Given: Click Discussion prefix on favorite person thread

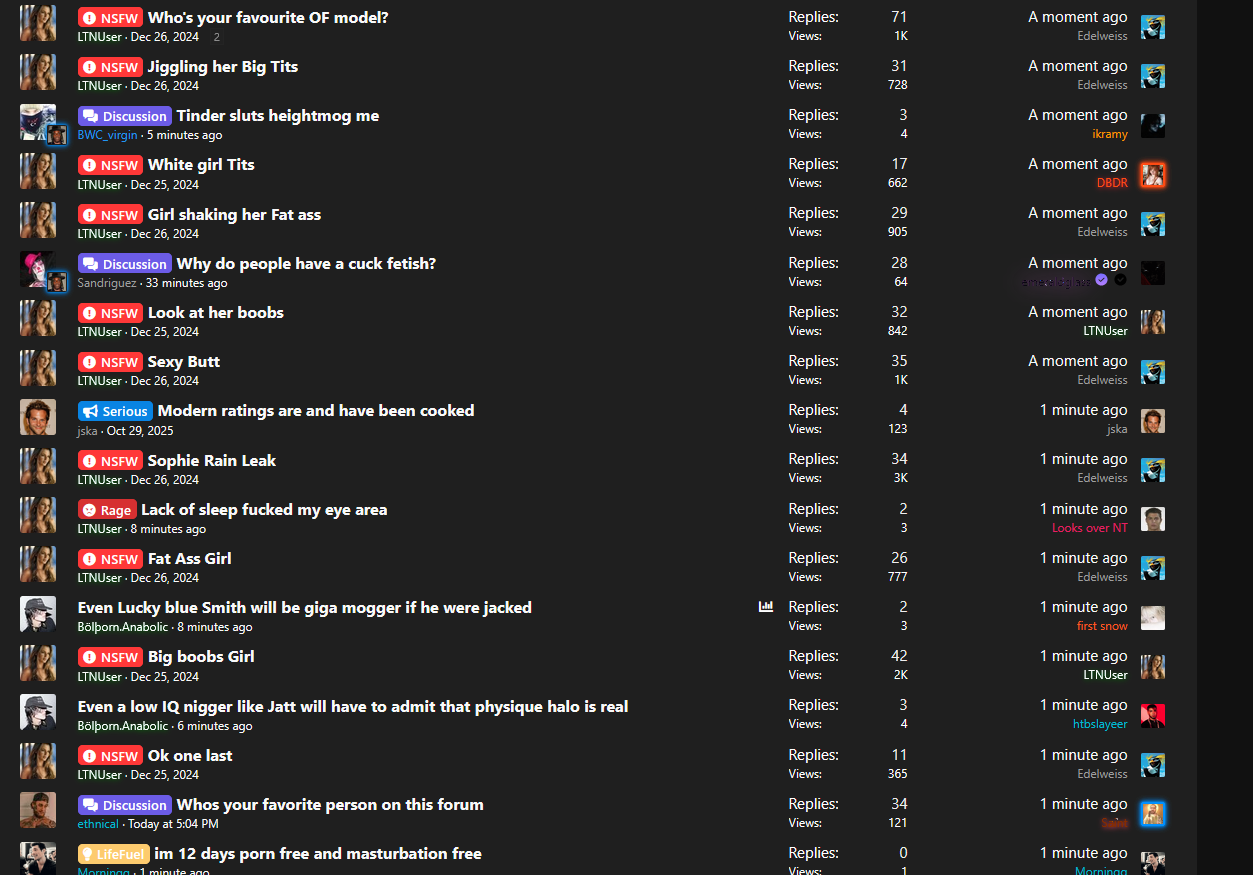Looking at the screenshot, I should [x=125, y=805].
